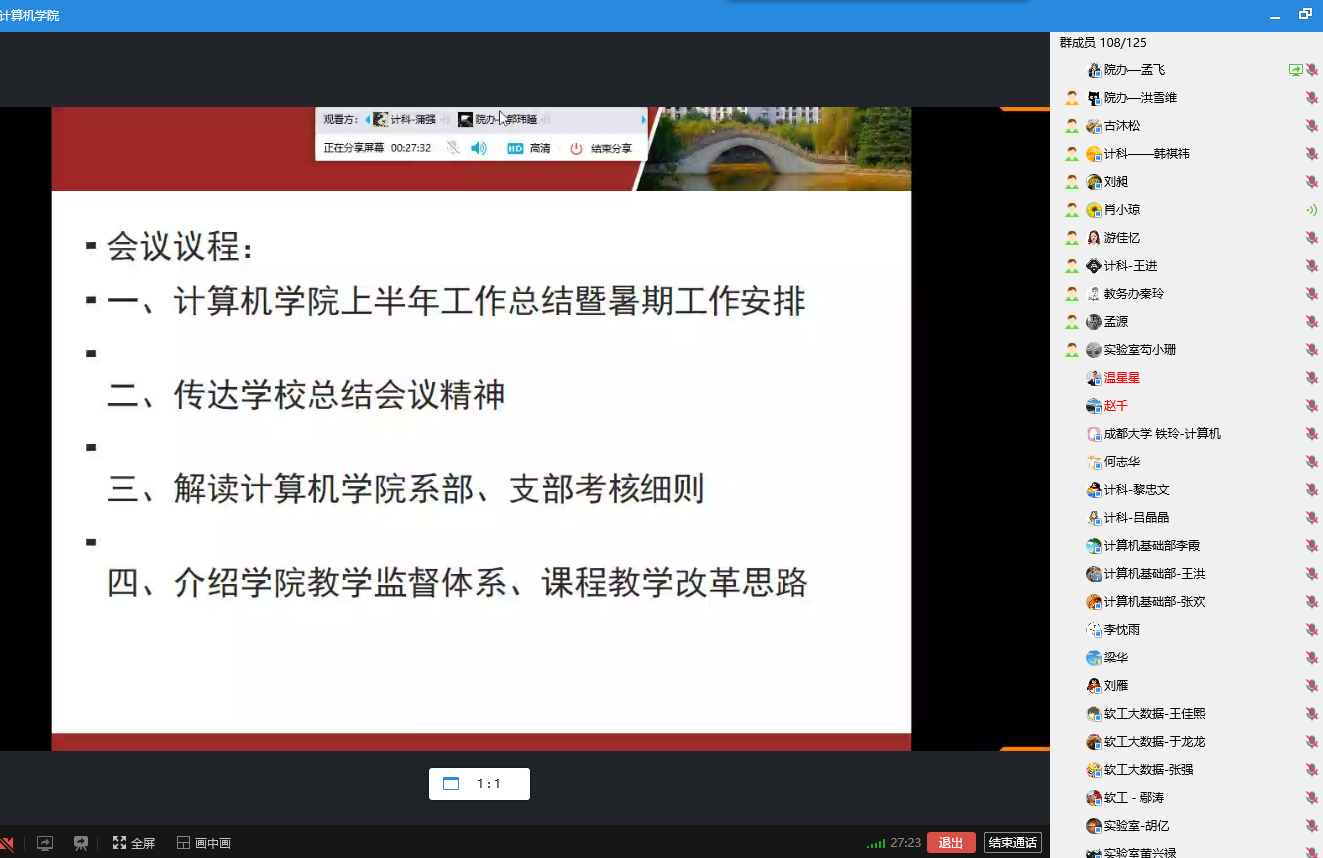Open the HD 高清 quality selector
The height and width of the screenshot is (858, 1323).
pos(528,148)
